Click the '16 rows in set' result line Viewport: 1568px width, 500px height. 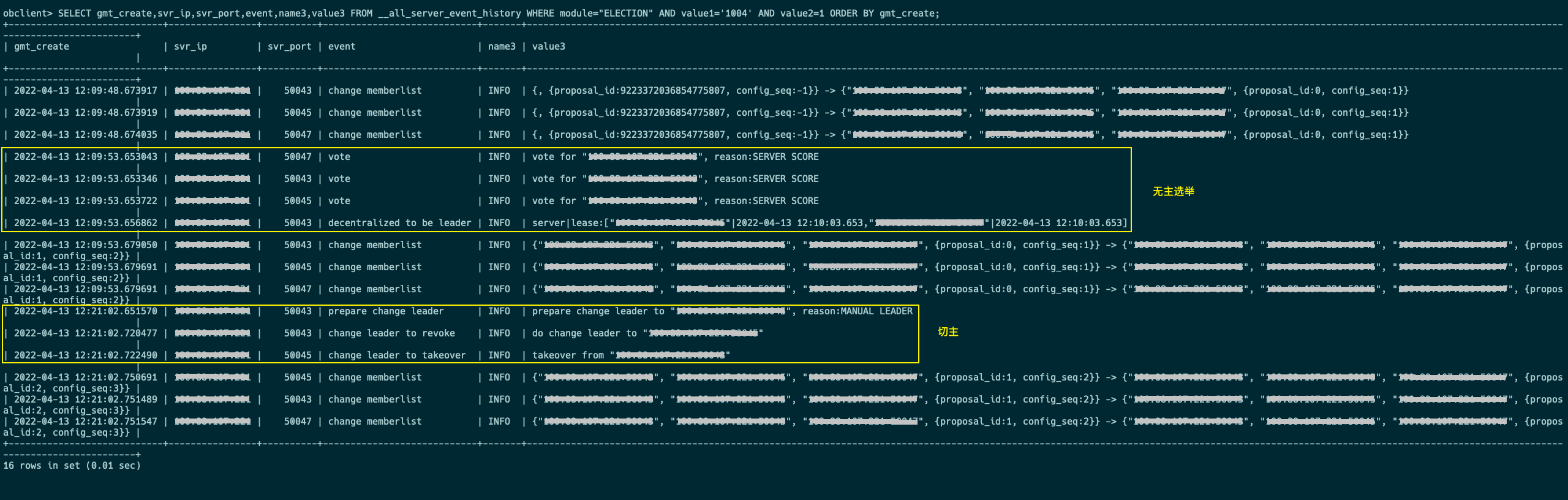tap(72, 466)
